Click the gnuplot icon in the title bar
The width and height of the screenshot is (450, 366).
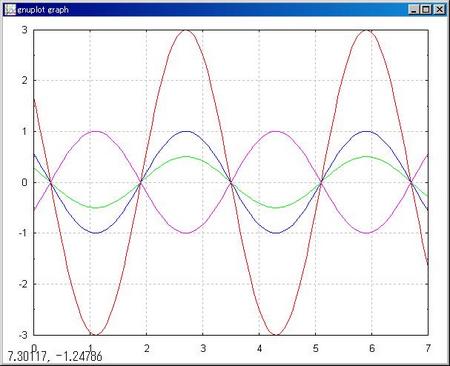(11, 10)
